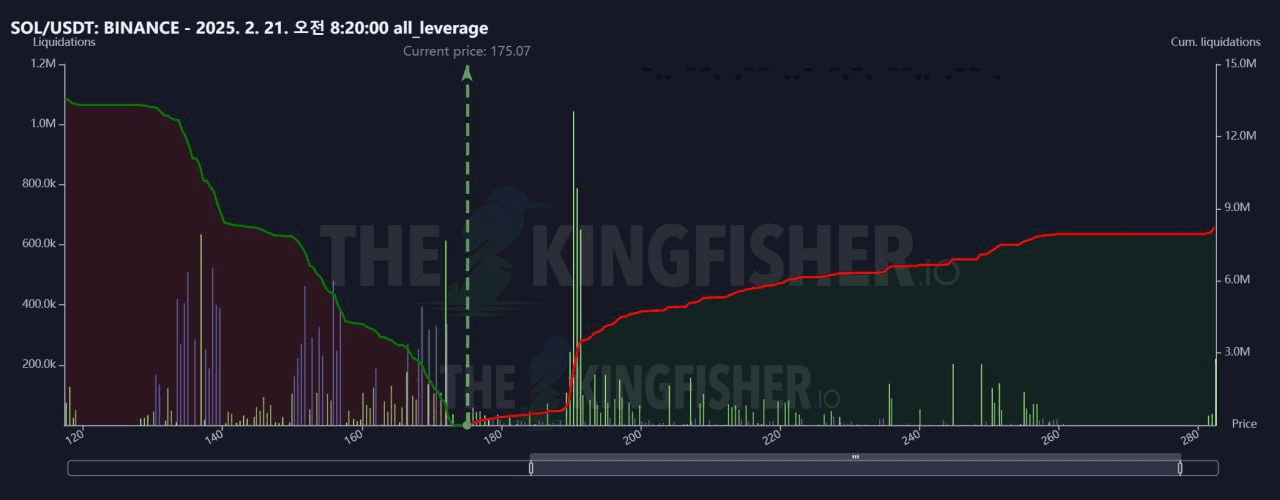Click the '280' price axis tick
1280x500 pixels.
tap(1190, 437)
